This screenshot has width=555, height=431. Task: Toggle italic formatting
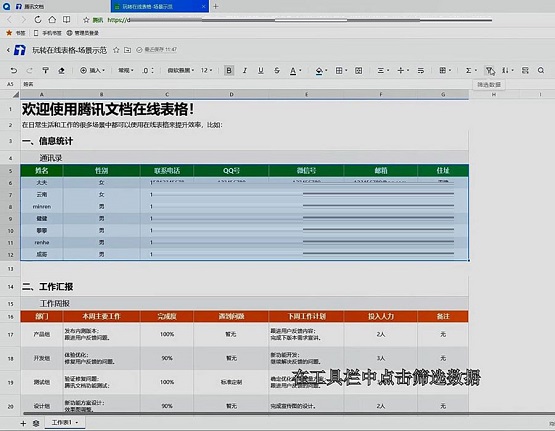point(245,70)
